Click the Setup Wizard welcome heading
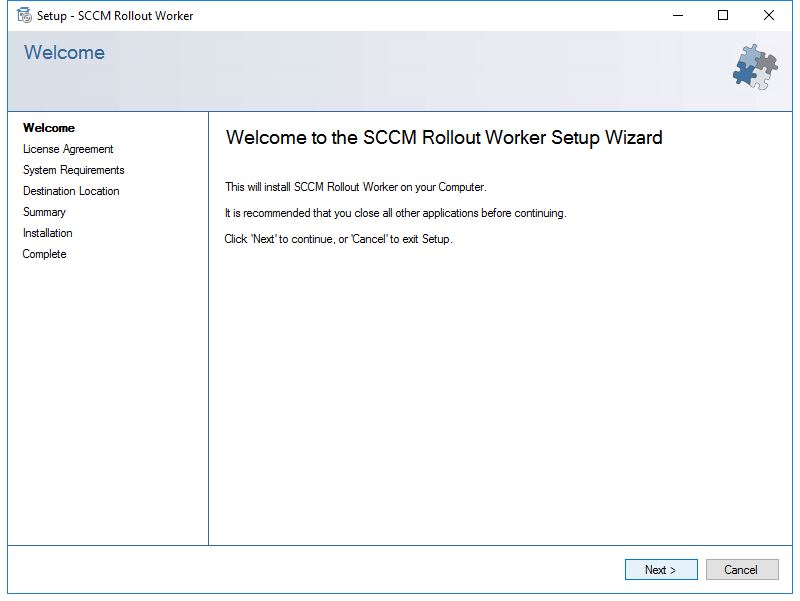This screenshot has width=800, height=601. 444,138
